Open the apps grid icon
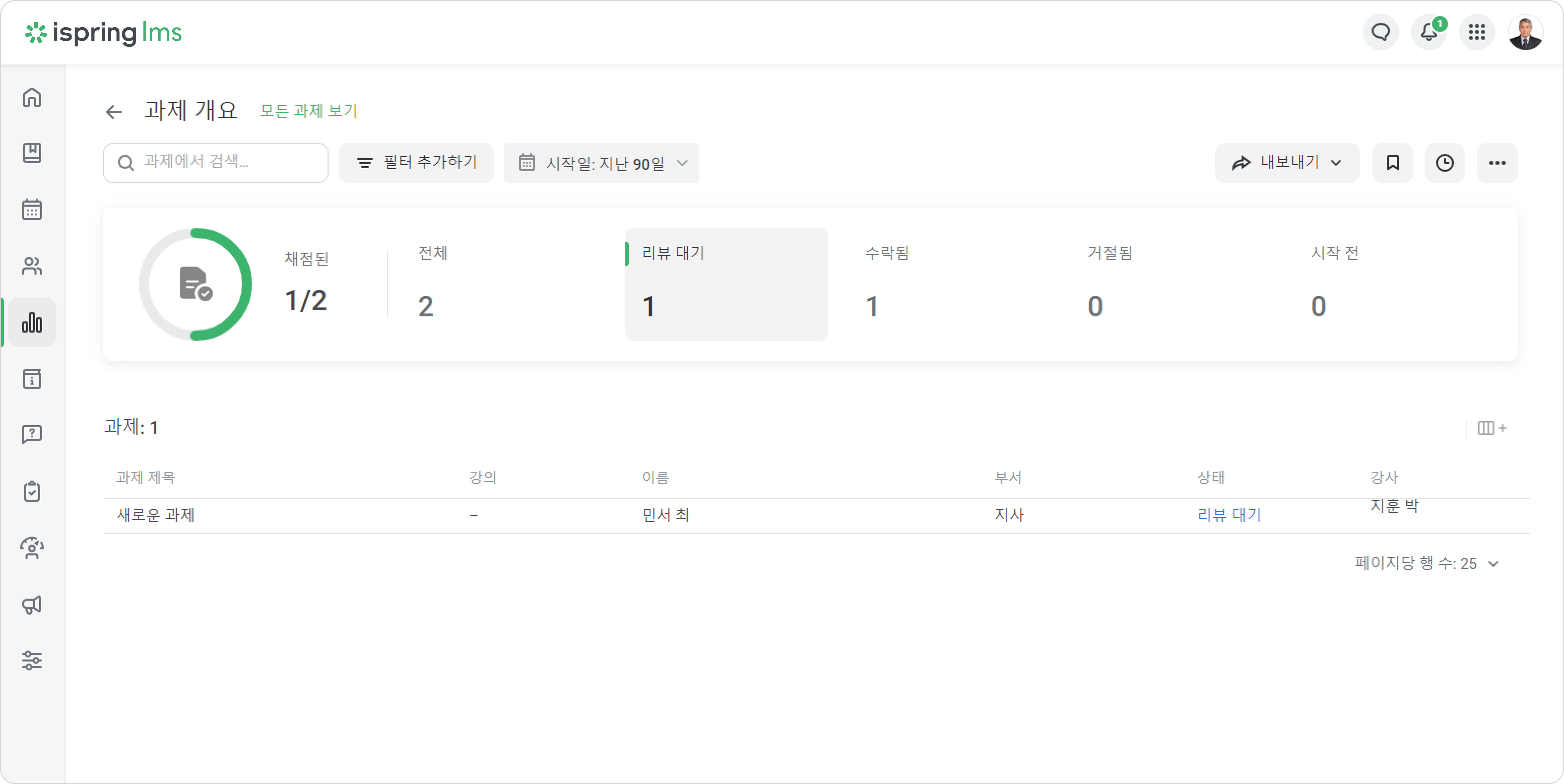This screenshot has height=784, width=1564. 1477,32
